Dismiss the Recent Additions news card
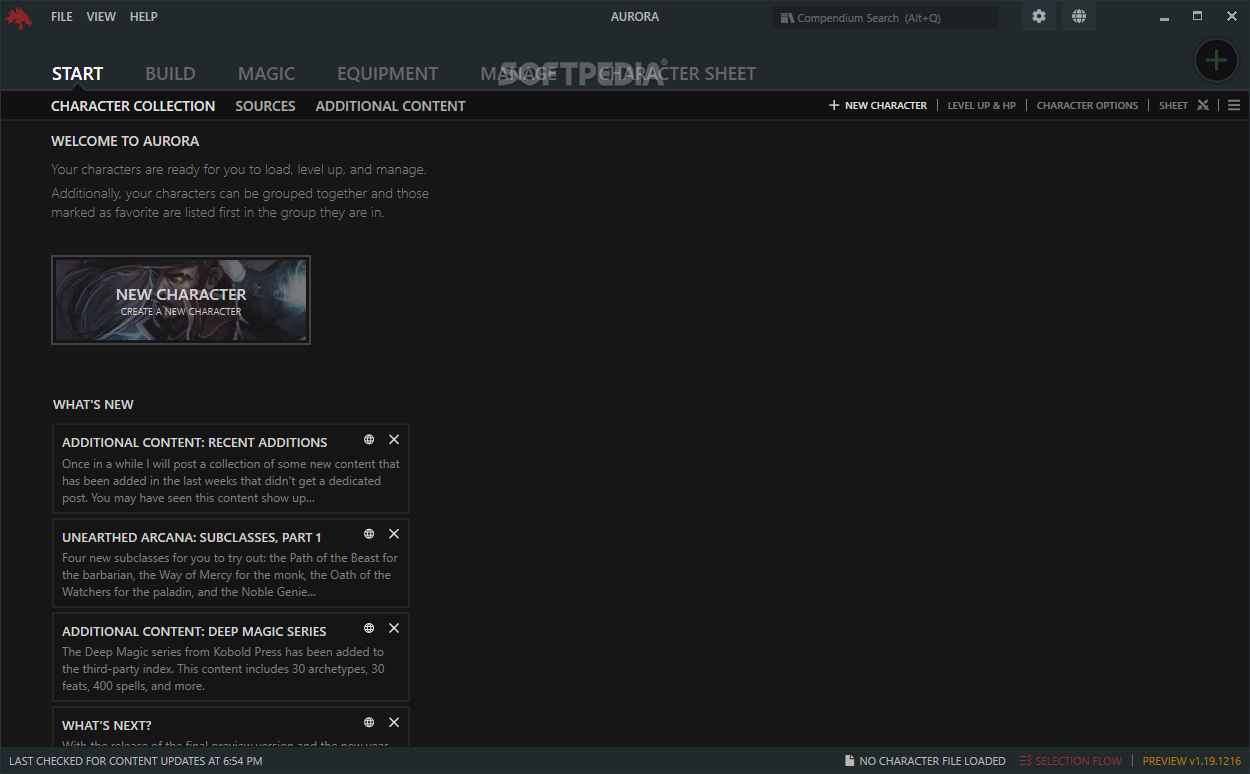Screen dimensions: 1250x774 coord(394,440)
